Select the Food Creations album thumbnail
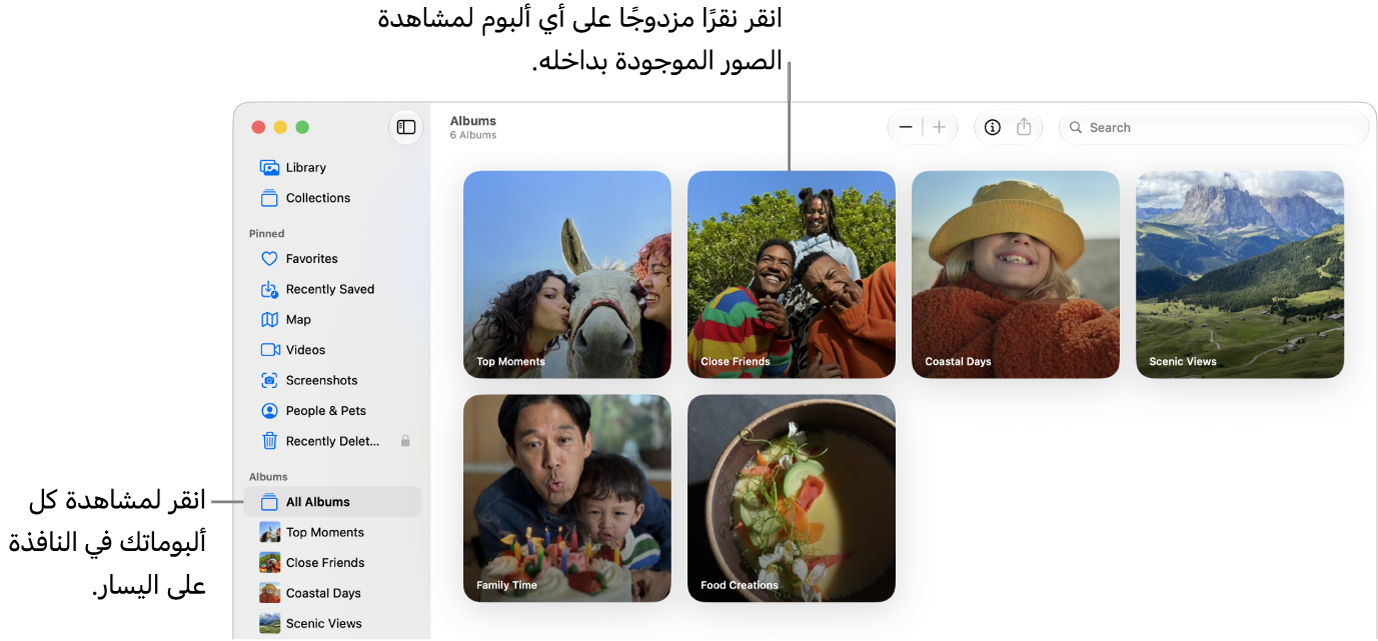The image size is (1378, 641). coord(791,498)
